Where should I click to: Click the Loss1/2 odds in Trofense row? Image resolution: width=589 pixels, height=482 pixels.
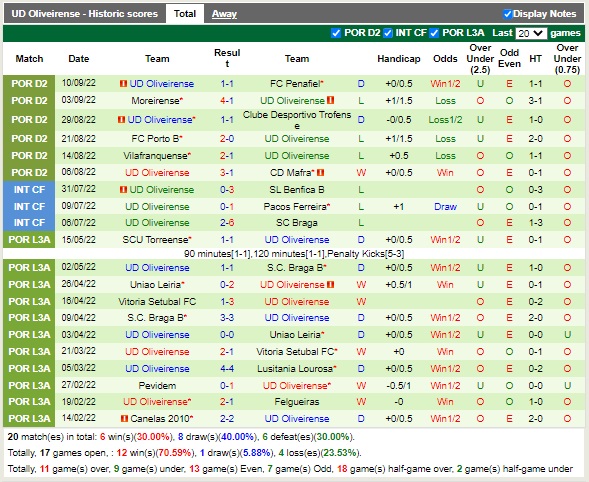tap(445, 119)
